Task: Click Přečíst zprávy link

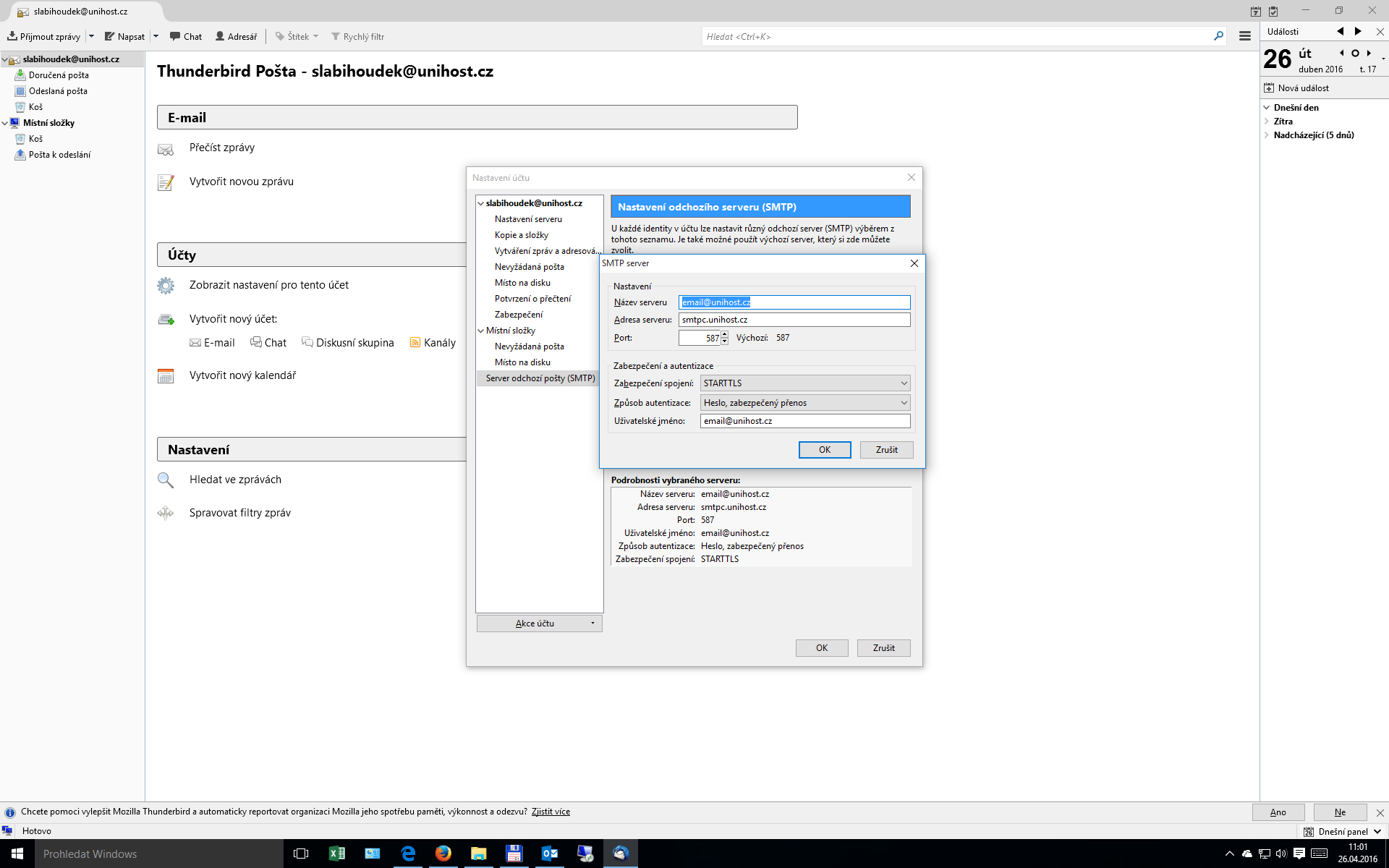Action: pyautogui.click(x=222, y=148)
